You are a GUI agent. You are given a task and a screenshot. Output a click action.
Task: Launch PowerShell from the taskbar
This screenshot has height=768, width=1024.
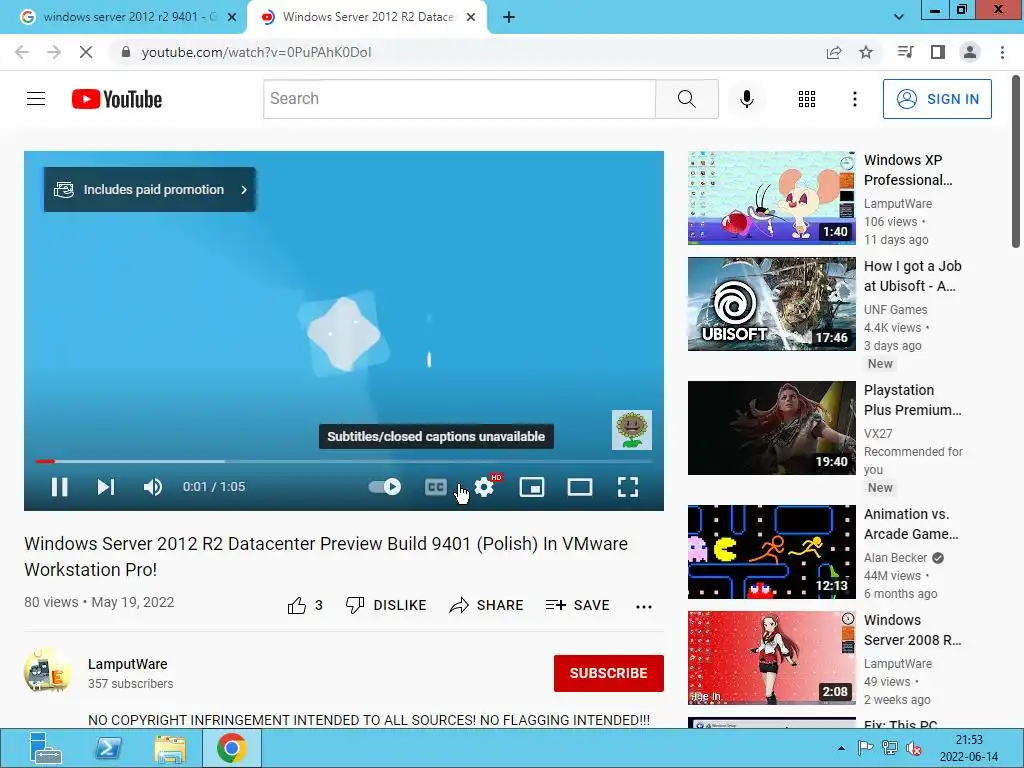(109, 748)
